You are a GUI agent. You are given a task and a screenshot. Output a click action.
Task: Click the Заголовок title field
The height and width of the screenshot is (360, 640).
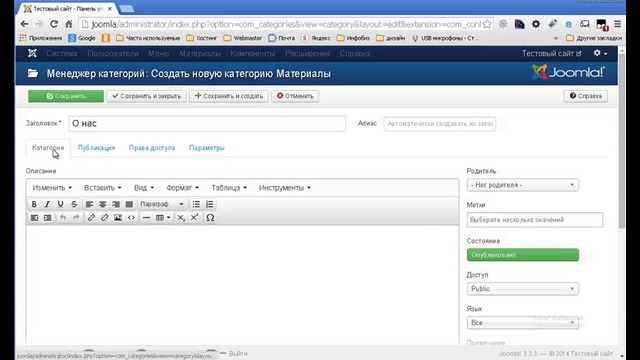tap(207, 124)
